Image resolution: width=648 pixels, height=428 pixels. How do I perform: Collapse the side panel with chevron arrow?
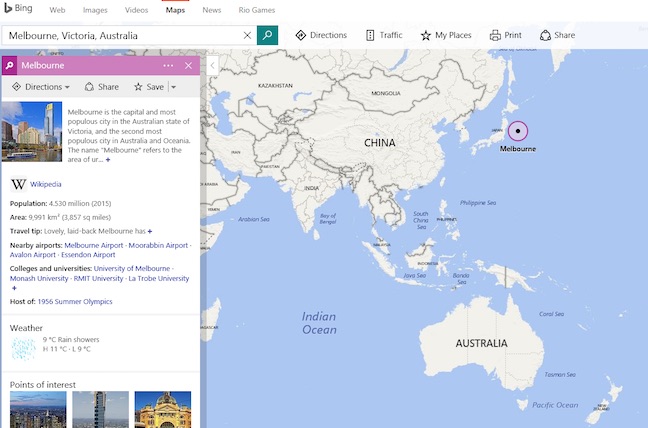coord(212,66)
